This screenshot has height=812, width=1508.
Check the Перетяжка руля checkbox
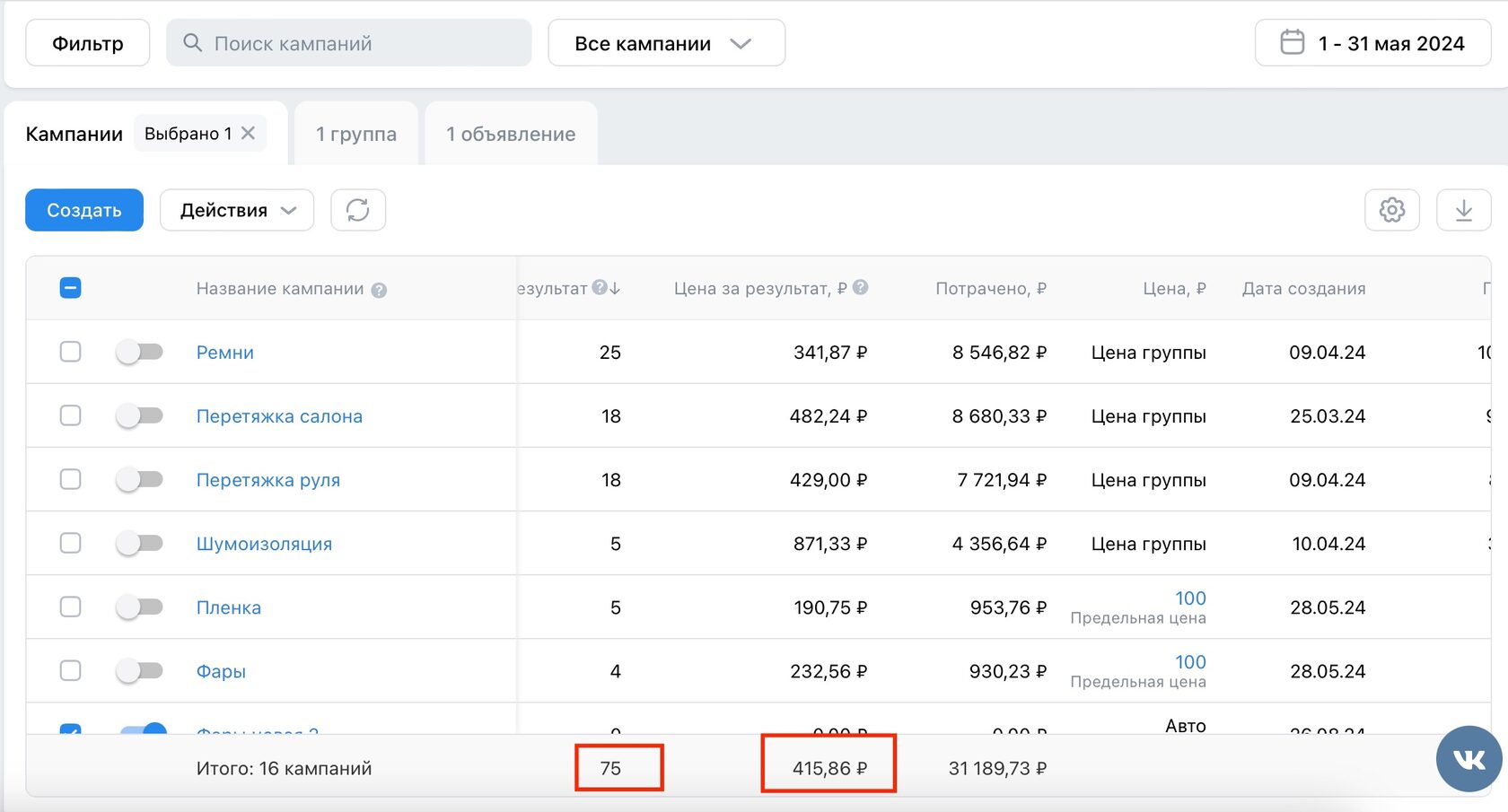tap(70, 479)
